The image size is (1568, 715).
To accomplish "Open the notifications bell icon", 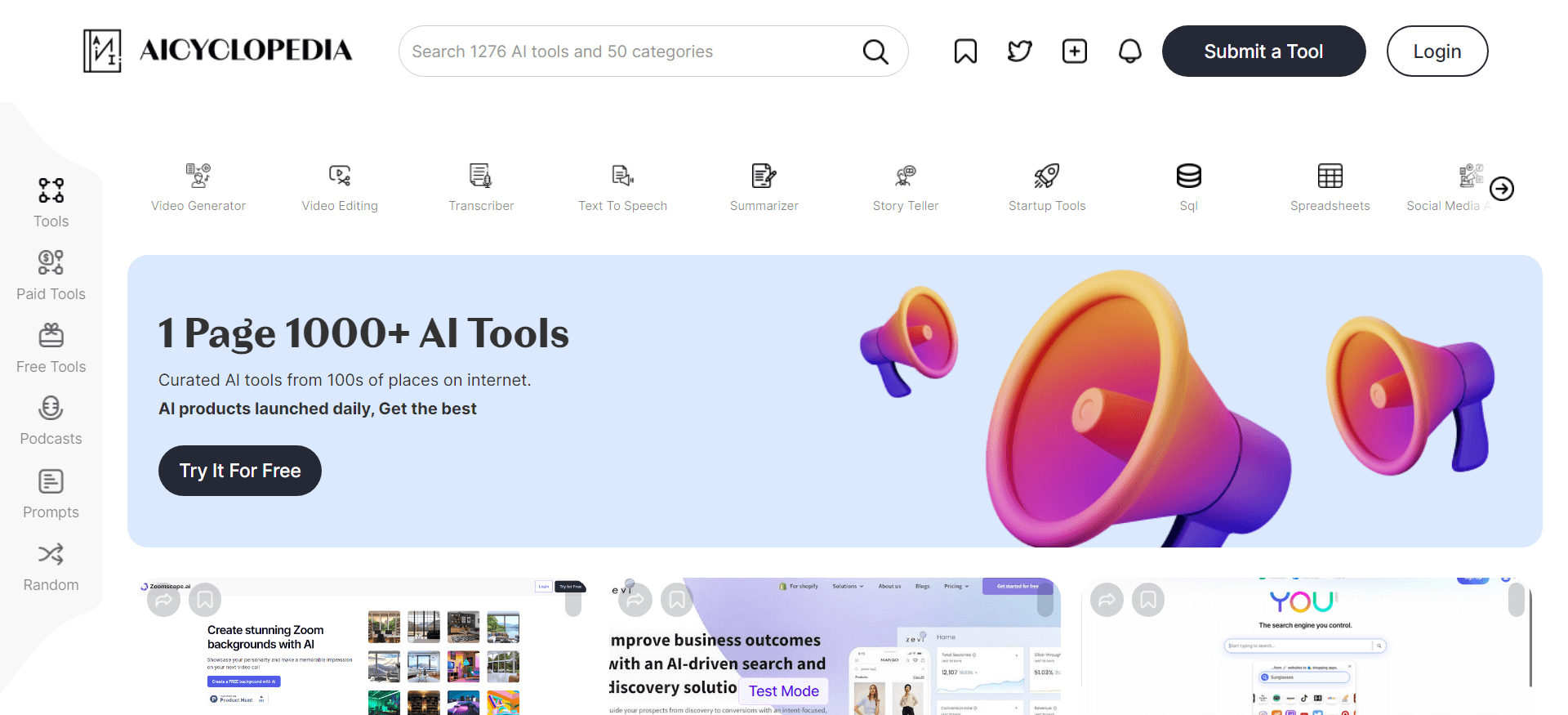I will (1129, 51).
